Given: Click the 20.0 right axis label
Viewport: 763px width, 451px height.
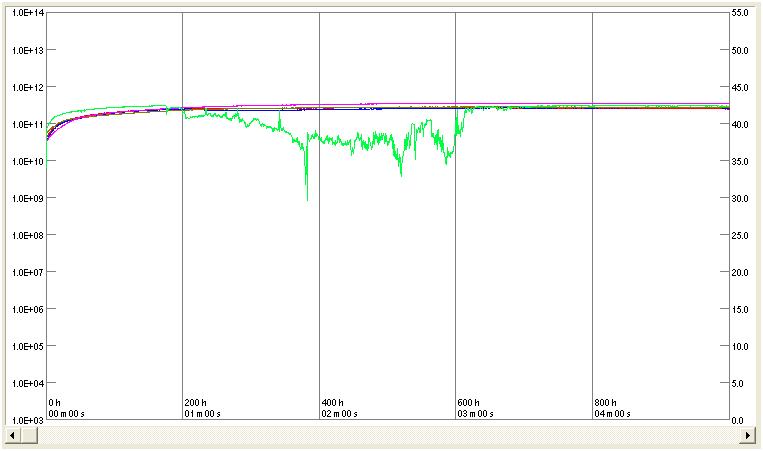Looking at the screenshot, I should tap(740, 272).
